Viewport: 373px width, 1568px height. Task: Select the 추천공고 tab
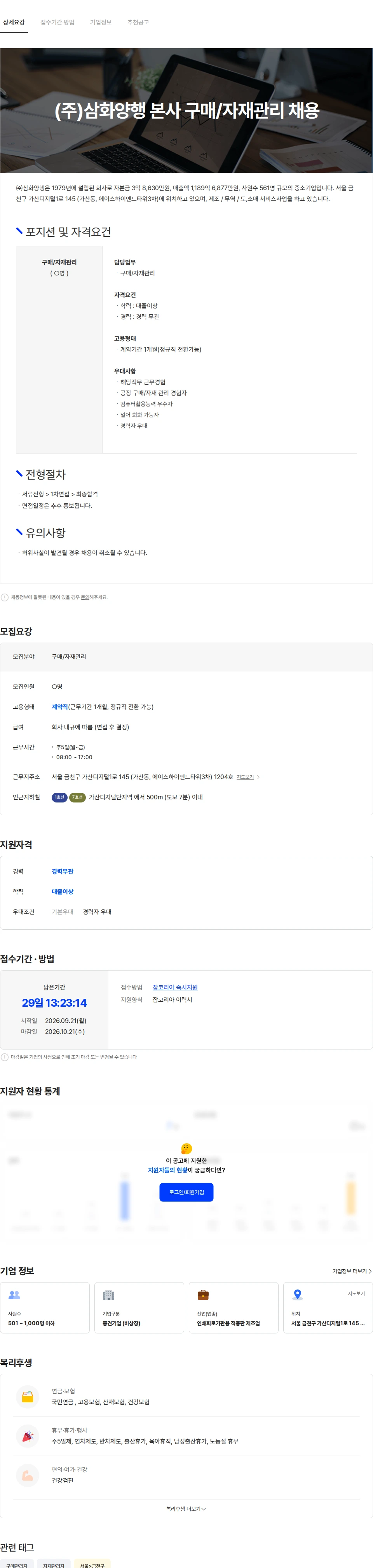click(138, 23)
